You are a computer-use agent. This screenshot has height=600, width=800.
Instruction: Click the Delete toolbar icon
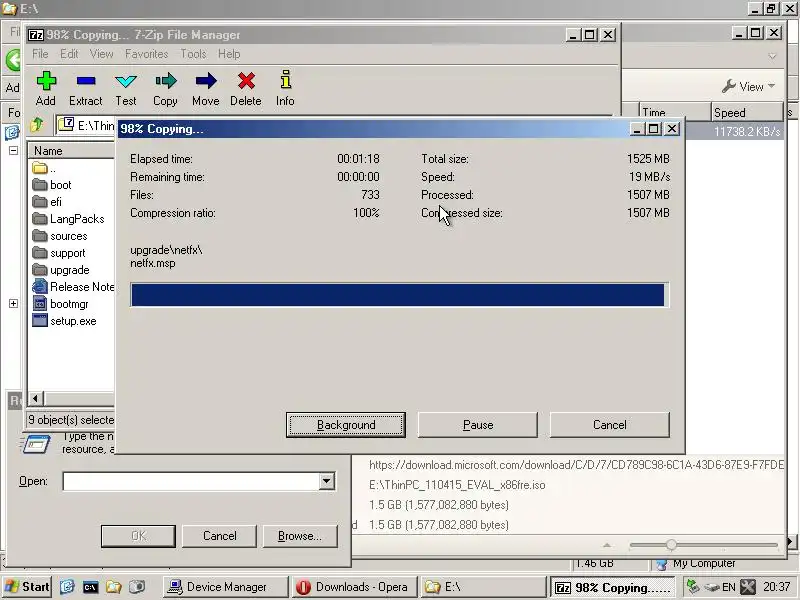[x=246, y=88]
